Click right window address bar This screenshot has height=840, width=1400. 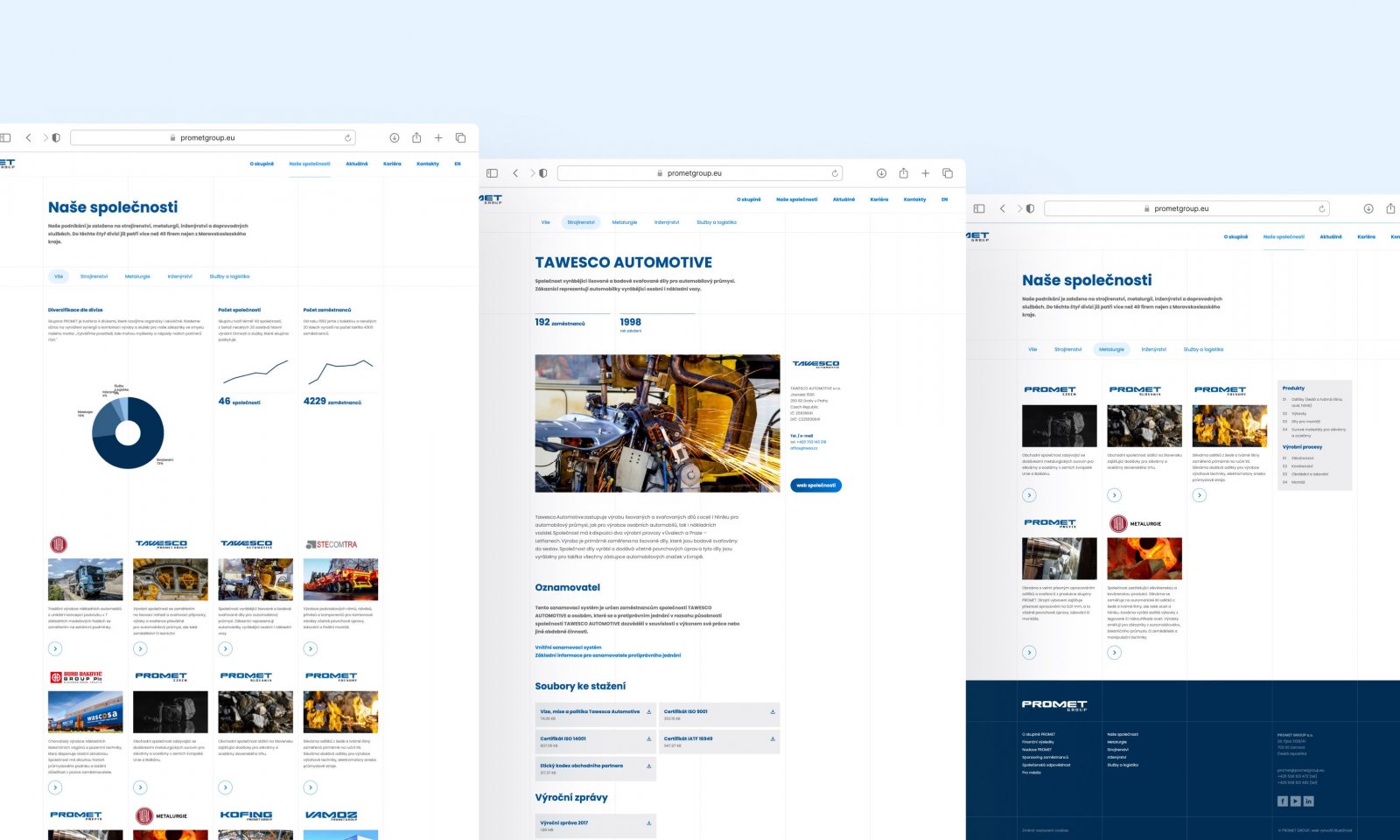[1186, 208]
